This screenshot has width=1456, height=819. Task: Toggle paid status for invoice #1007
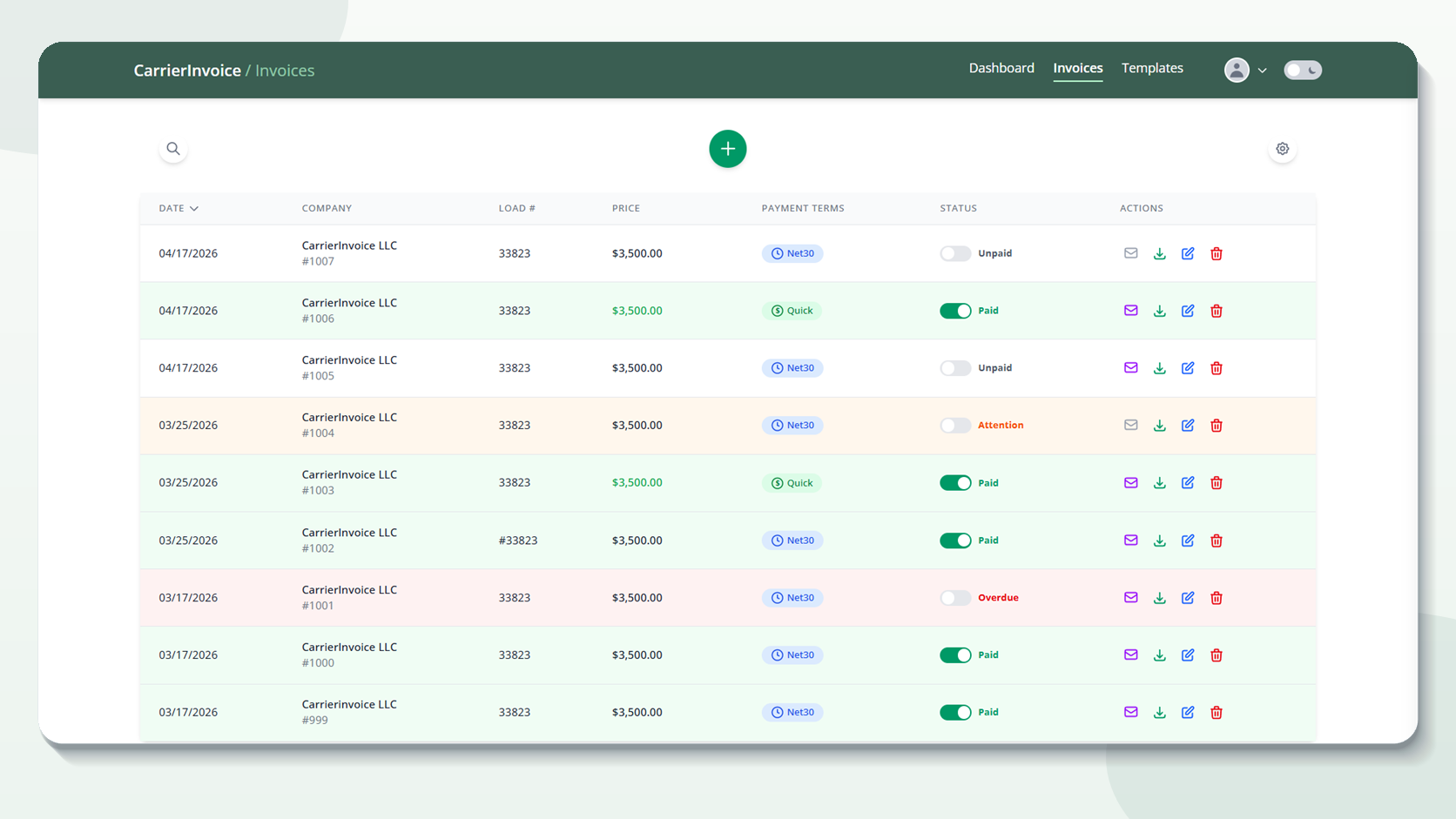955,253
